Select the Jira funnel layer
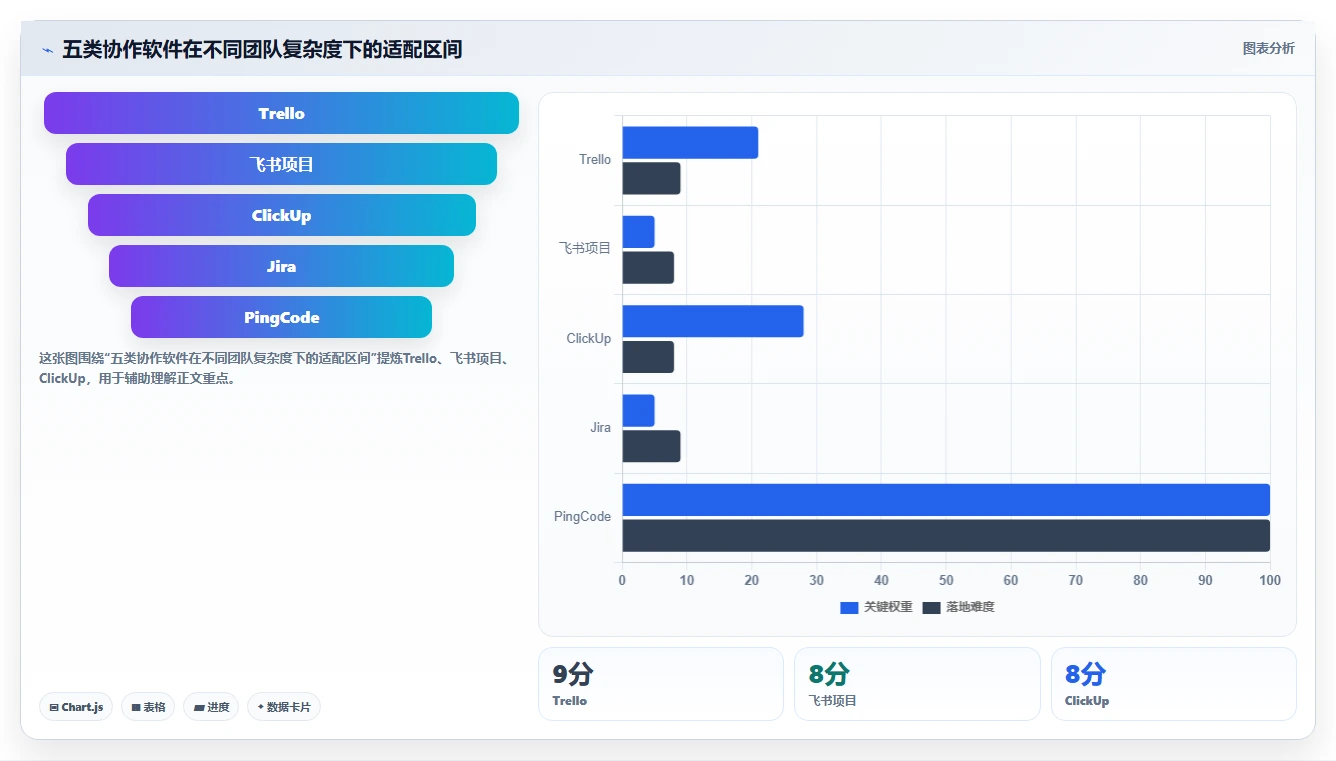Viewport: 1336px width, 761px height. [281, 266]
